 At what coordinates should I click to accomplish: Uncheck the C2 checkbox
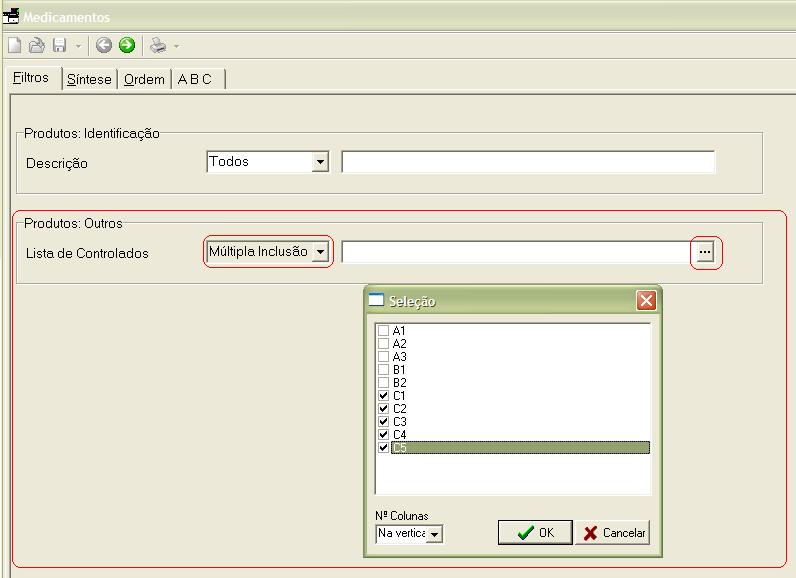point(383,409)
